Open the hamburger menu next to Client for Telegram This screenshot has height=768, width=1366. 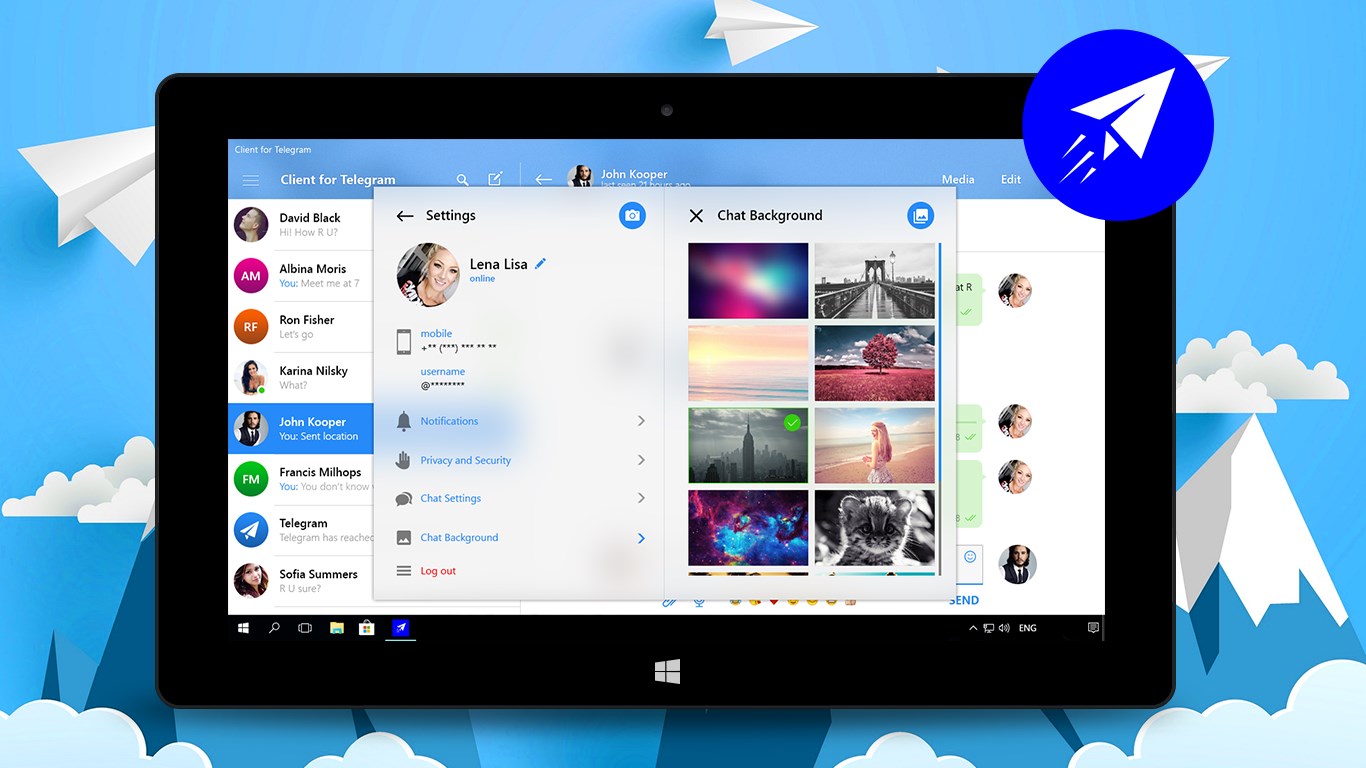click(250, 180)
